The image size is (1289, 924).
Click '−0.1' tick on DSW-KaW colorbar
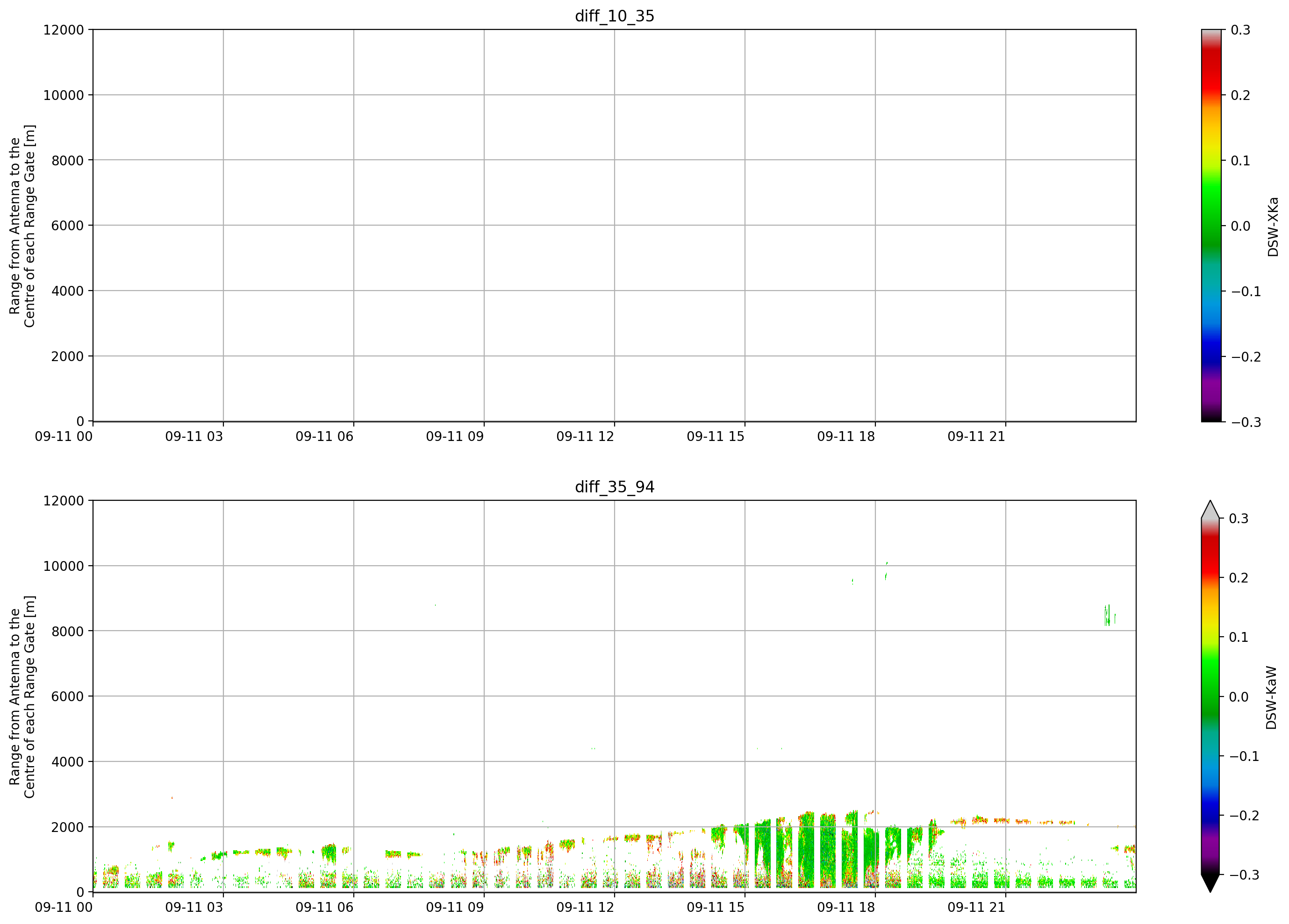coord(1244,756)
